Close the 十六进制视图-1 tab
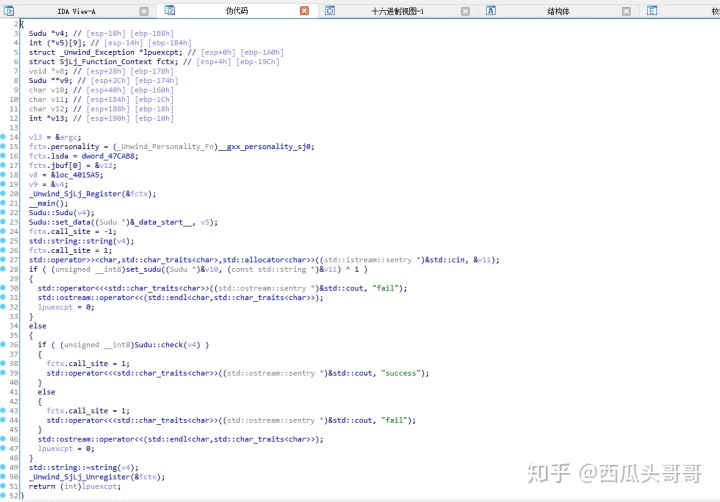This screenshot has width=720, height=502. pos(465,11)
